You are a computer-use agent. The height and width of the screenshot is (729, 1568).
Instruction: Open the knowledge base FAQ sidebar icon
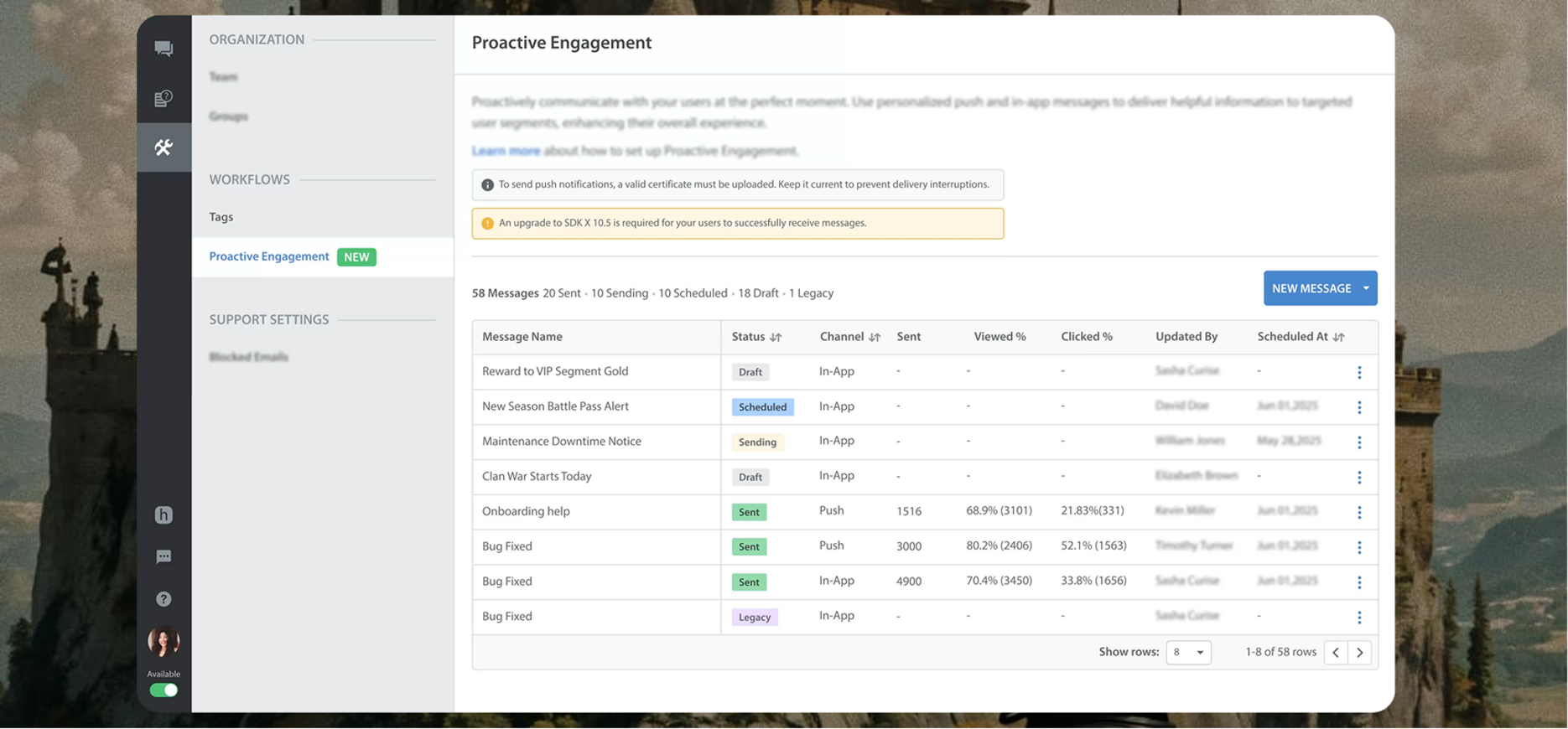tap(164, 98)
